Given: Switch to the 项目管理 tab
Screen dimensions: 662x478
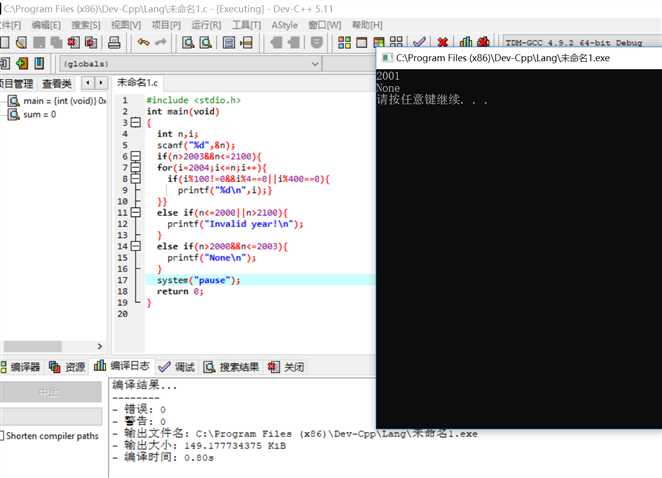Looking at the screenshot, I should click(x=16, y=84).
